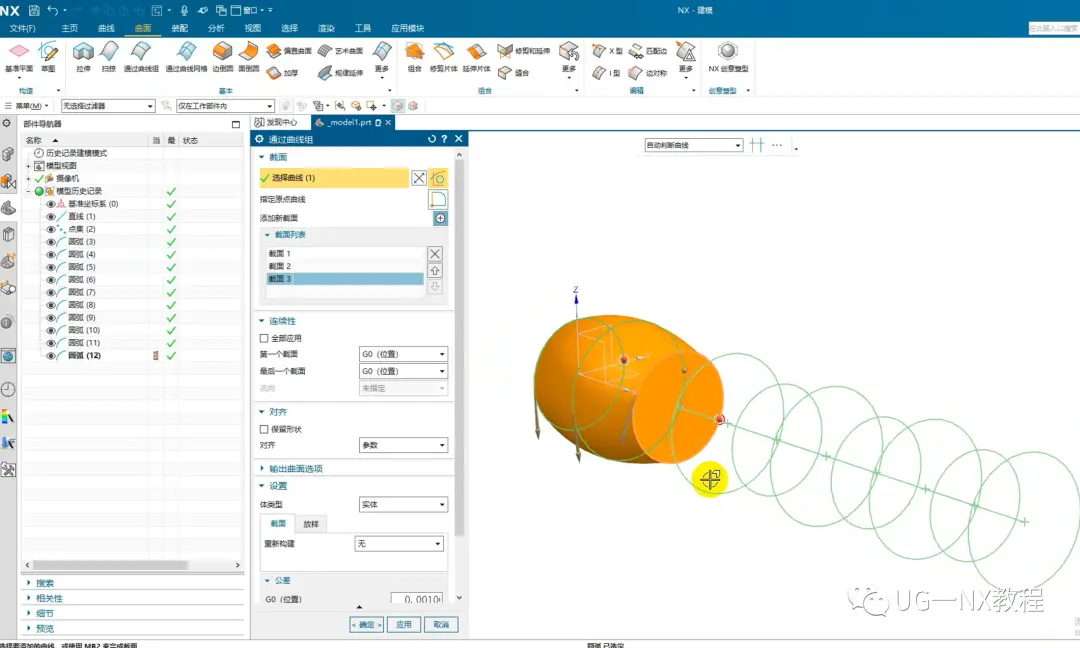Screen dimensions: 1080x648
Task: Open the NX 创意塑型 tool
Action: click(x=728, y=52)
